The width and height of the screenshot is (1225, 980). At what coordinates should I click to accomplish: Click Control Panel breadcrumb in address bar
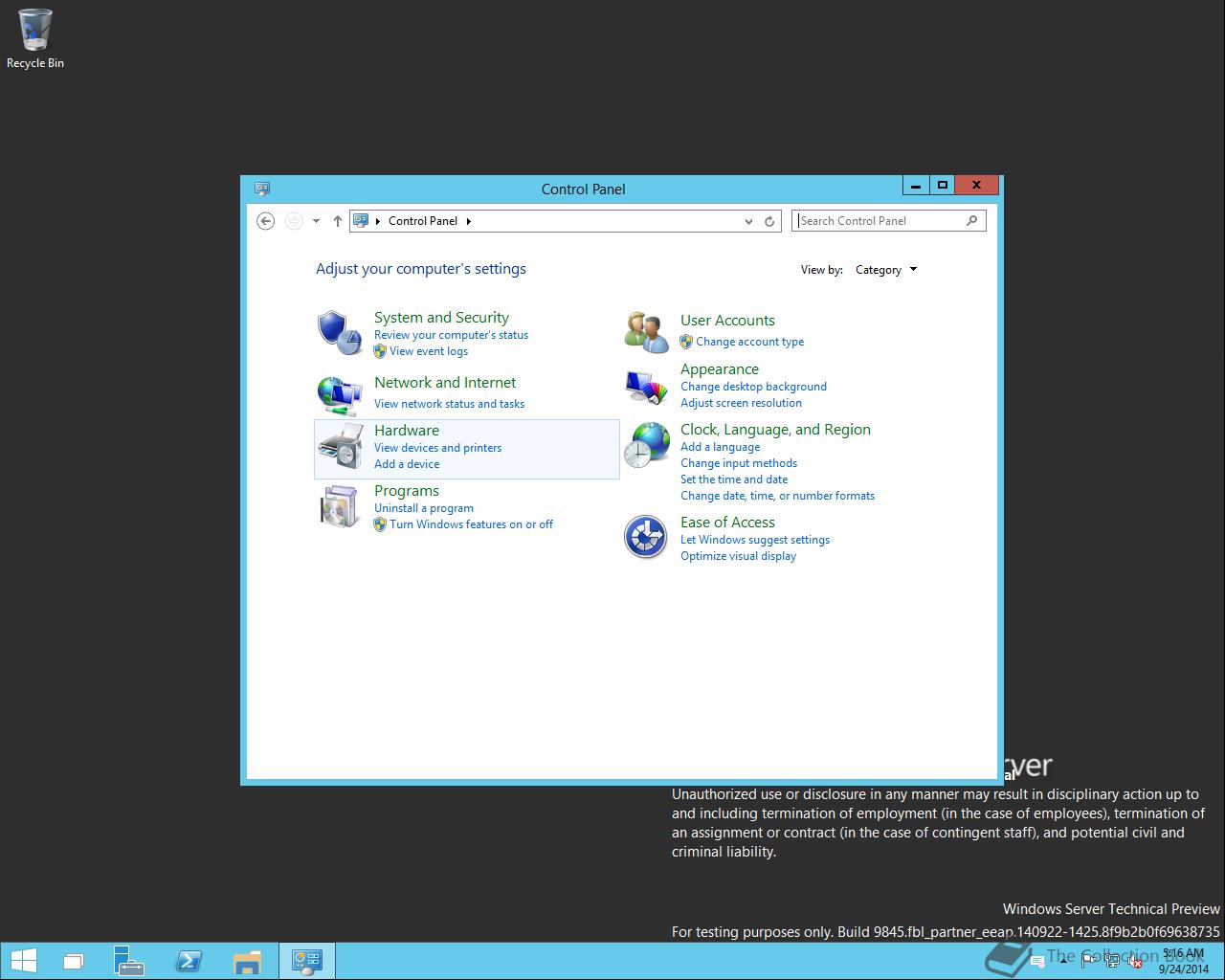pos(423,221)
